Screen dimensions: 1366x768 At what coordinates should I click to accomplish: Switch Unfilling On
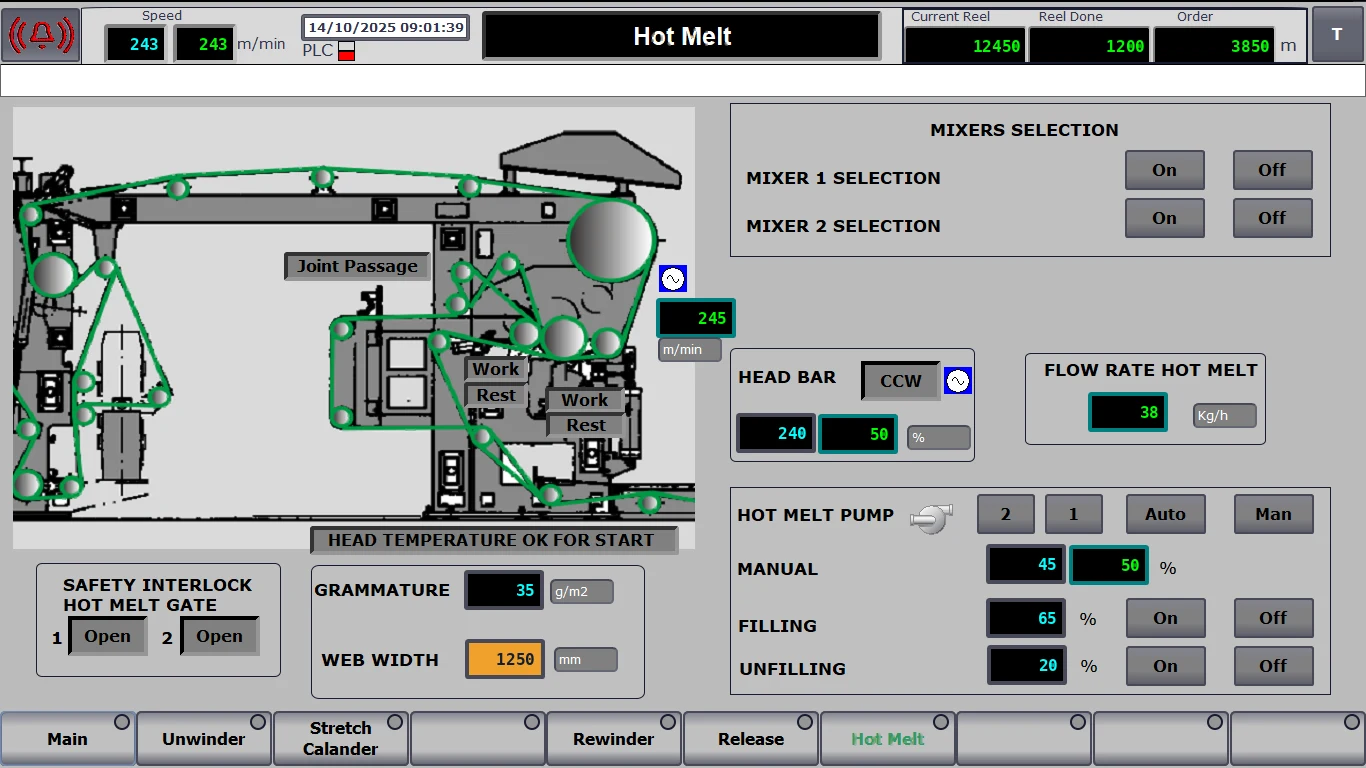point(1166,666)
